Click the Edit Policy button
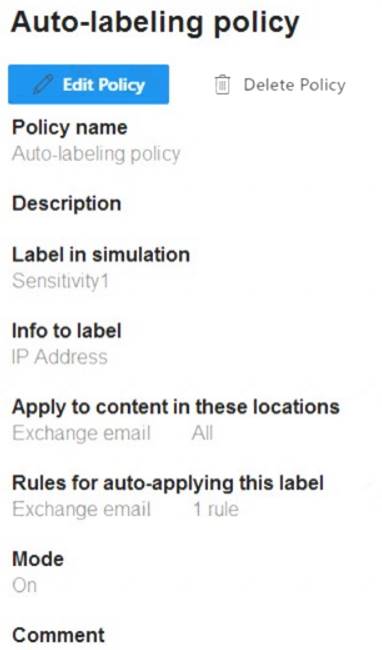Viewport: 382px width, 650px height. (x=89, y=84)
